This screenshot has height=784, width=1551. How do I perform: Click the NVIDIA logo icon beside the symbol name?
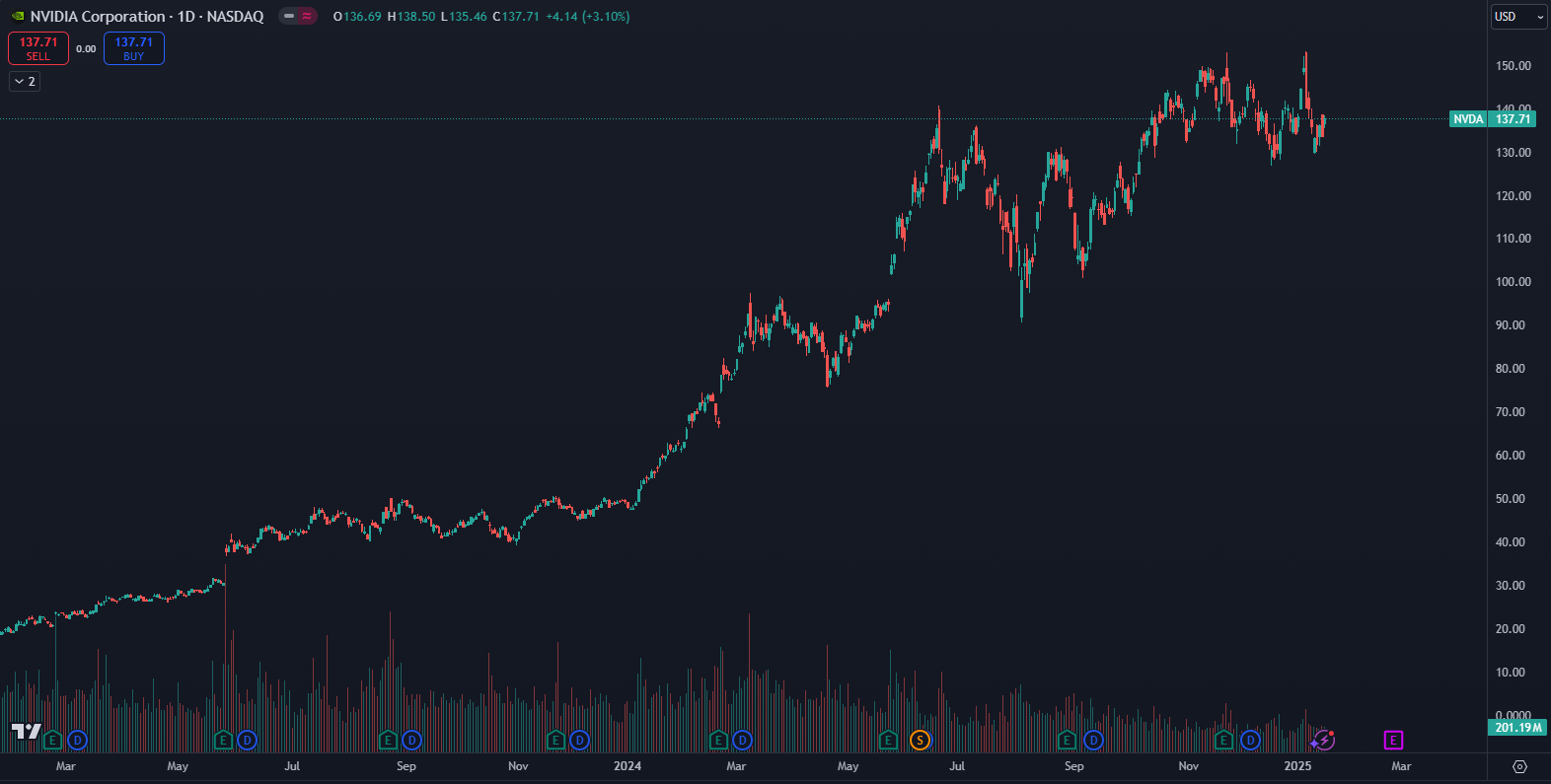(18, 17)
